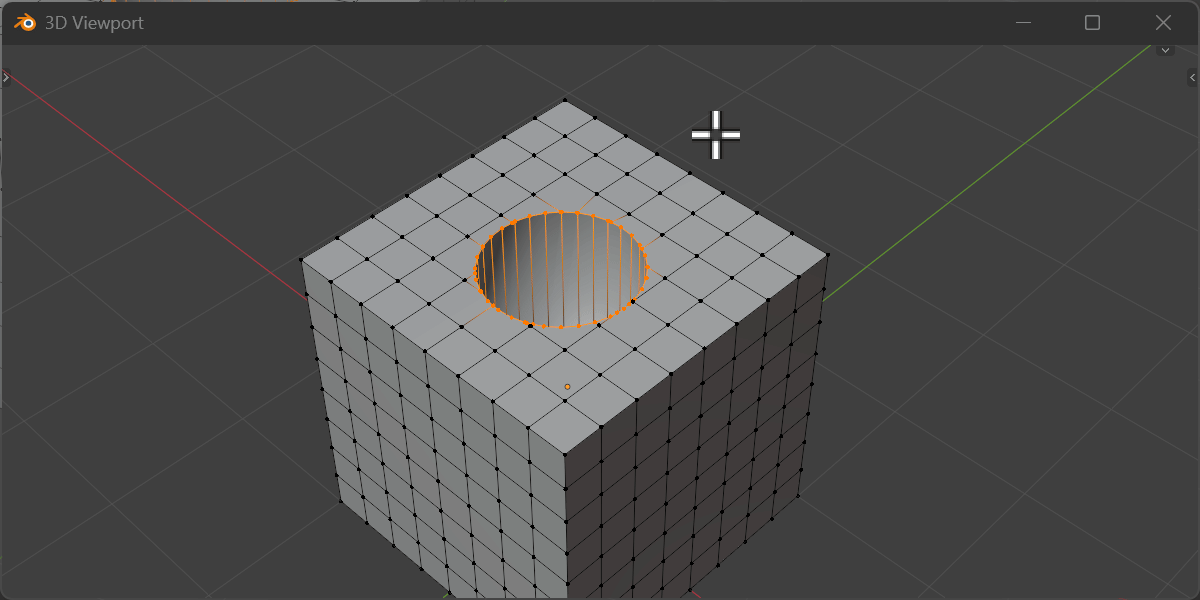
Task: Open the sidebar via the right-edge arrow
Action: pyautogui.click(x=1192, y=76)
